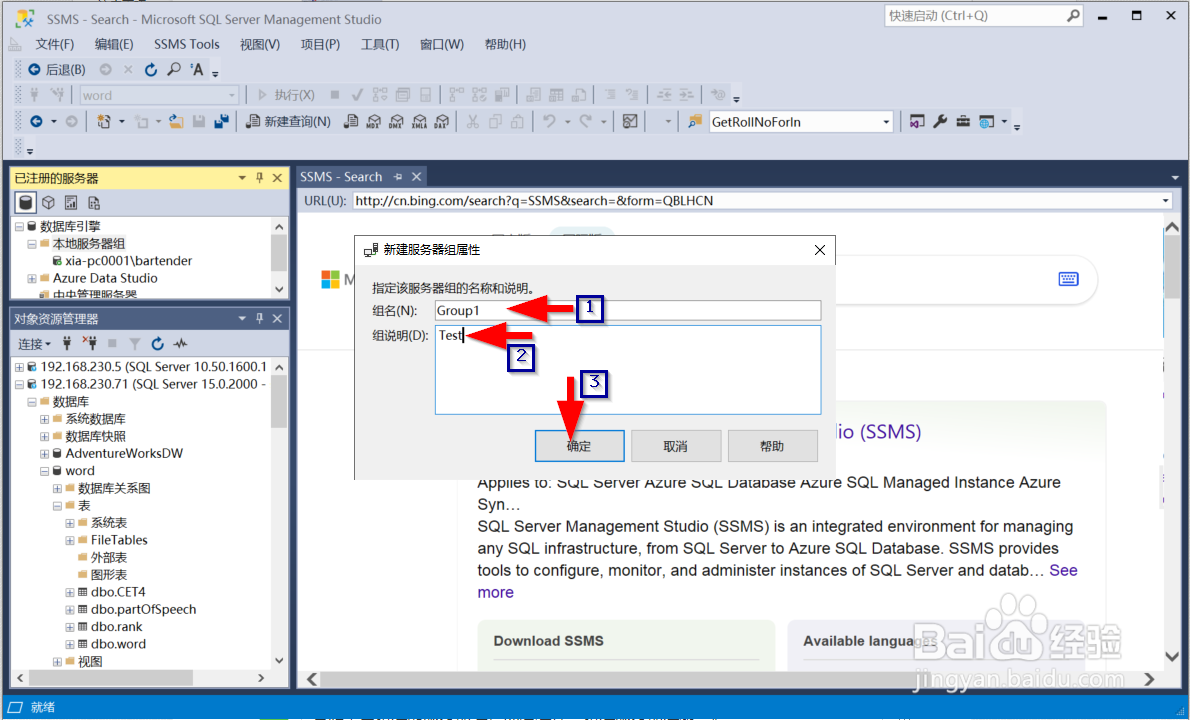Screen dimensions: 1190x720
Task: Open the URL address bar dropdown
Action: tap(1166, 200)
